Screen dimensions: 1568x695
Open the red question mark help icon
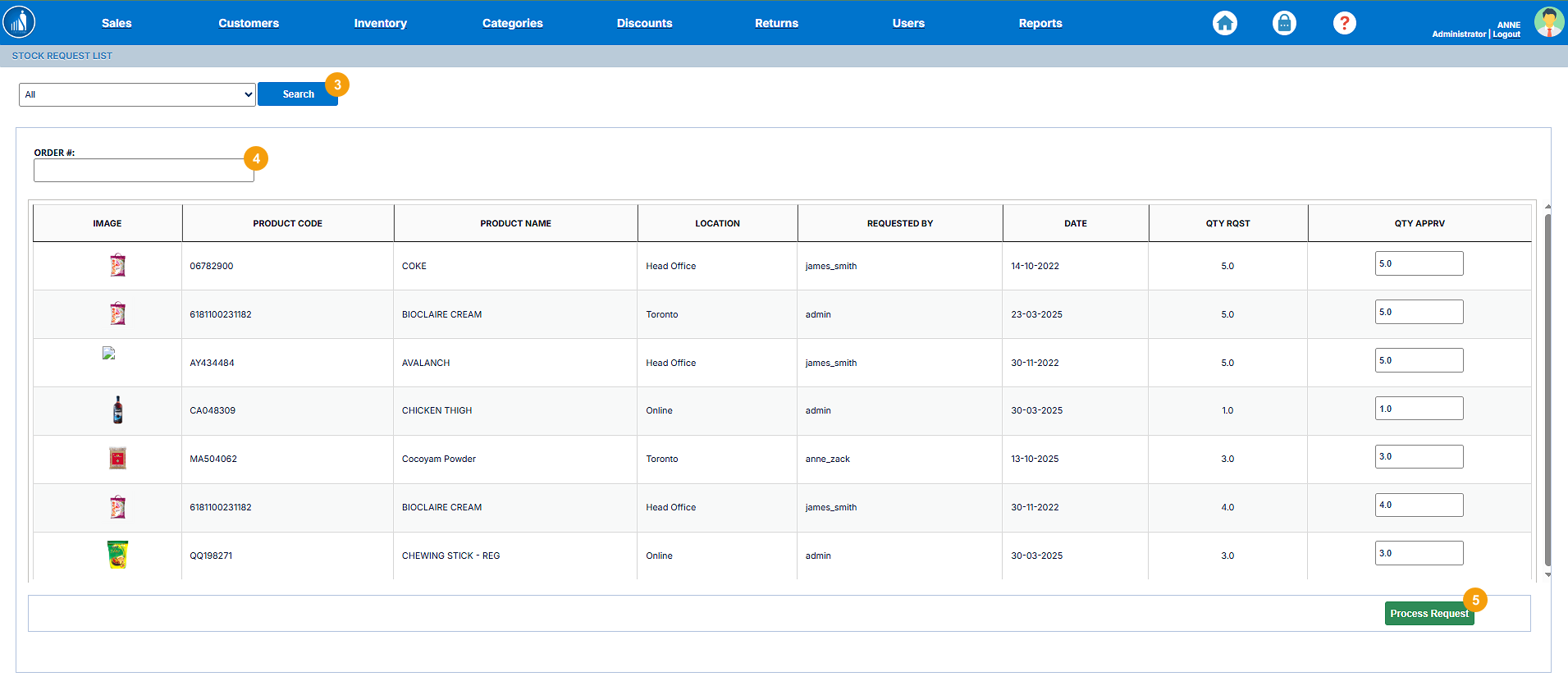[1344, 23]
